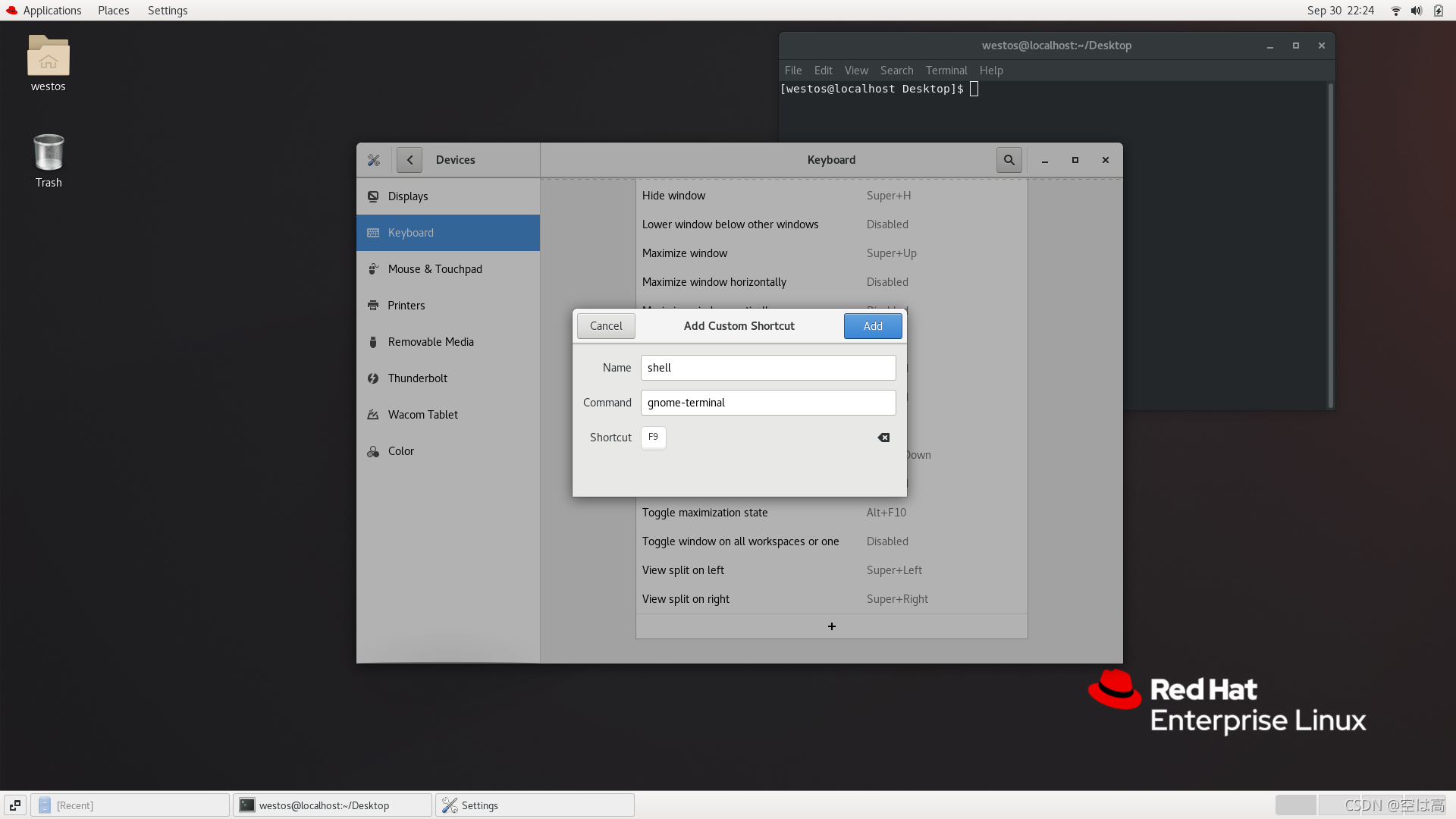Clear shortcut with backspace icon

[x=883, y=438]
